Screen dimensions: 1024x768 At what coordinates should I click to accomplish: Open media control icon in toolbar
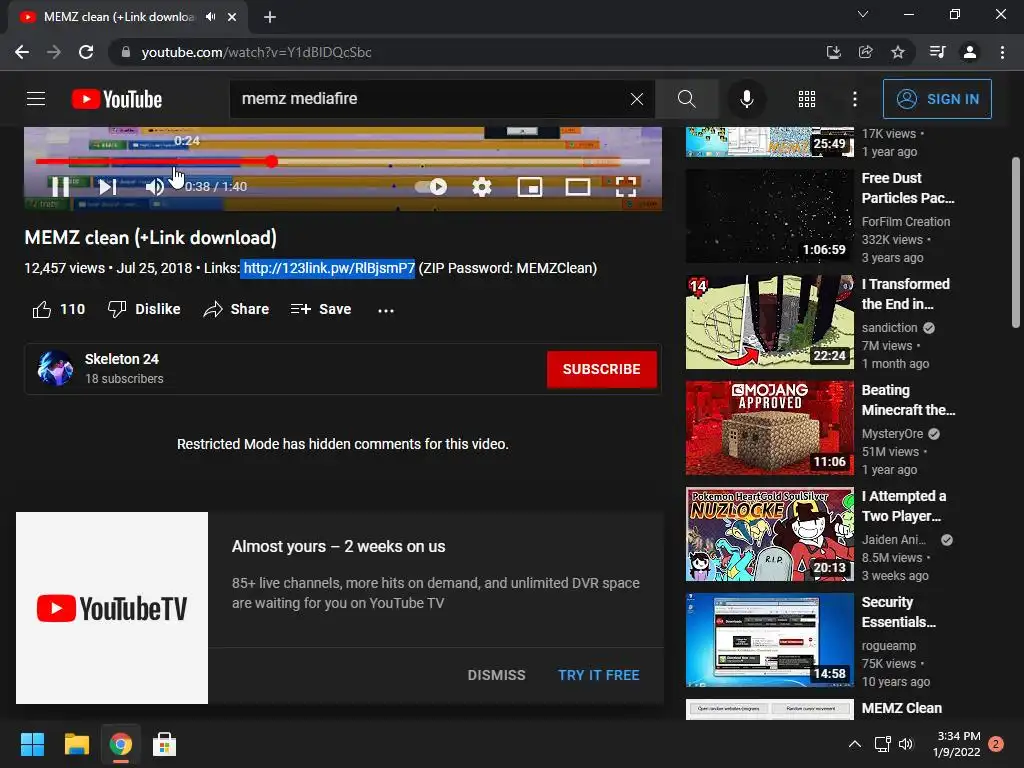coord(937,52)
